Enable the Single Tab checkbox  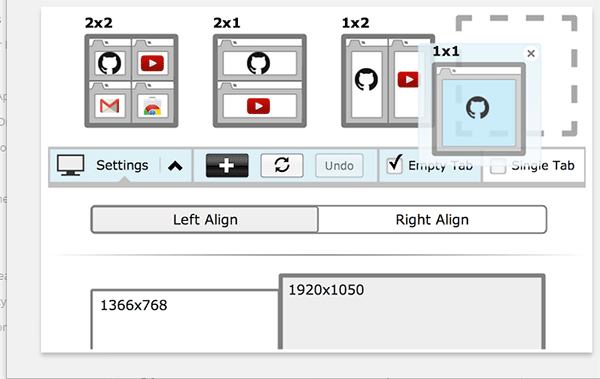(498, 166)
